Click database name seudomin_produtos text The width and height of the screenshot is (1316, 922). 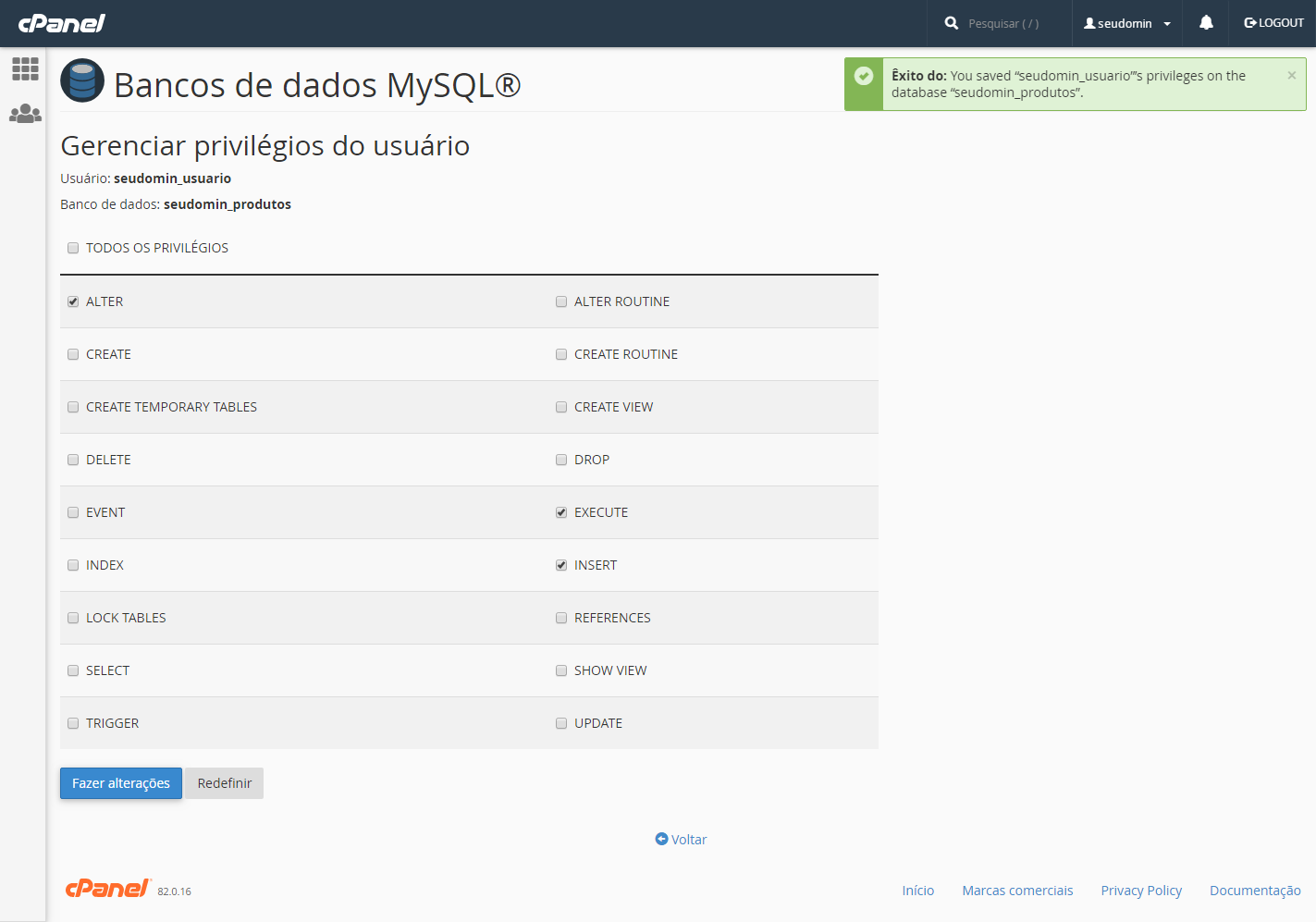click(x=228, y=204)
